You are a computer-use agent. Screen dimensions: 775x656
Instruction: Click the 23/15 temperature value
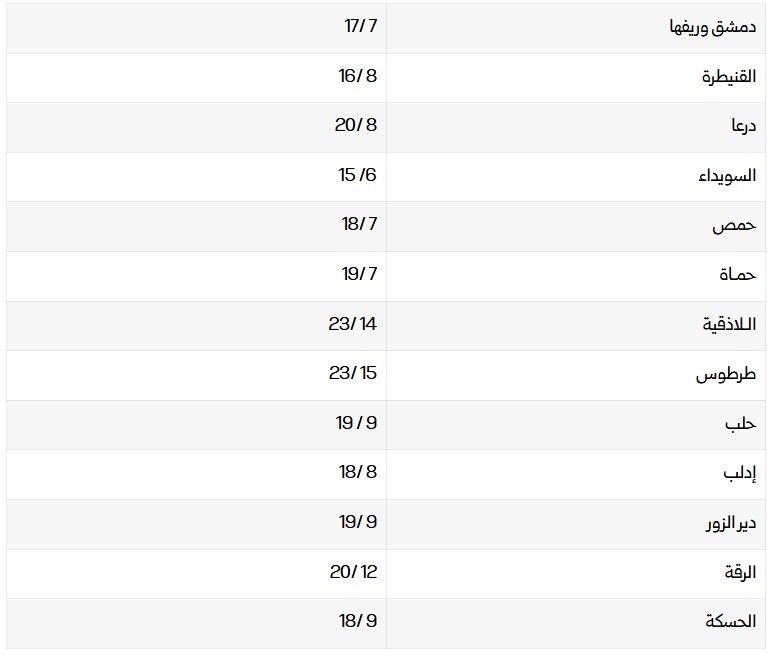click(353, 373)
